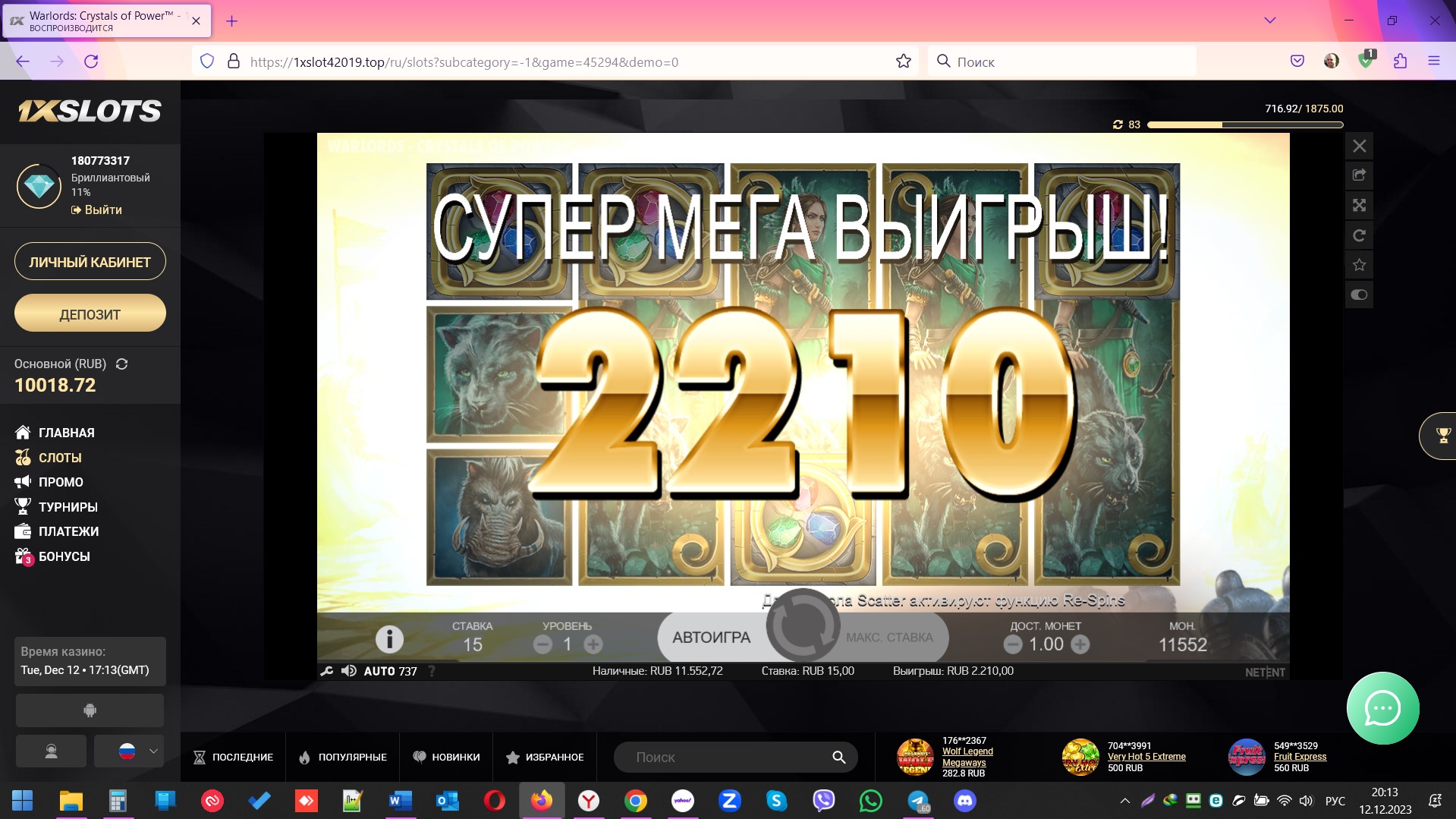Viewport: 1456px width, 819px height.
Task: Click the Fruit Express thumbnail
Action: [1247, 757]
